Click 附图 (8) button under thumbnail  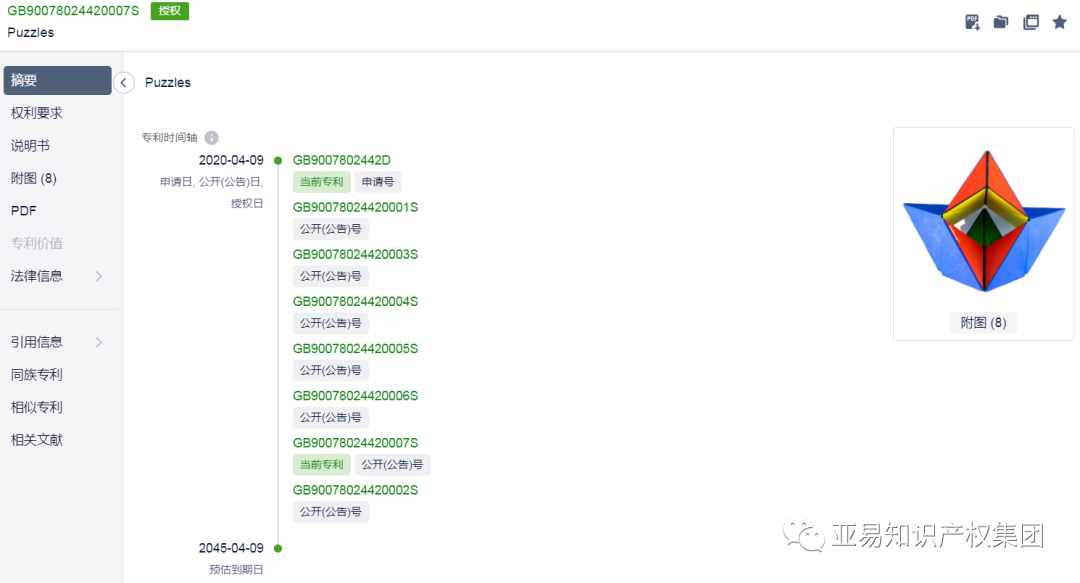(983, 323)
